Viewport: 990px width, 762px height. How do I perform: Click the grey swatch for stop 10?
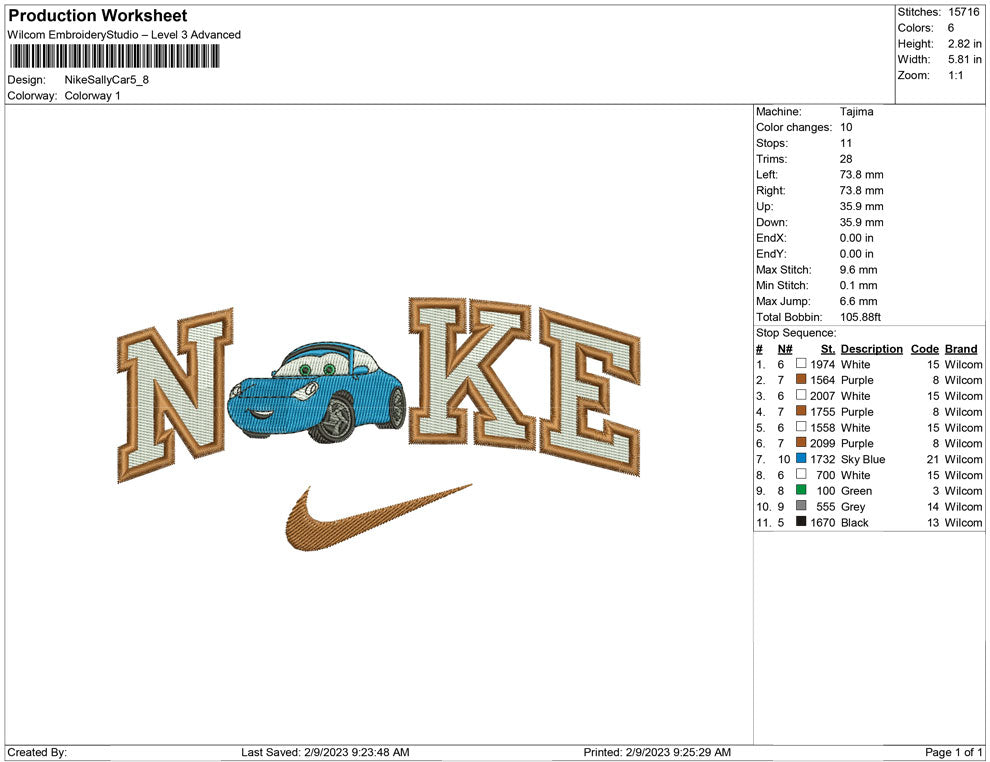(x=801, y=506)
